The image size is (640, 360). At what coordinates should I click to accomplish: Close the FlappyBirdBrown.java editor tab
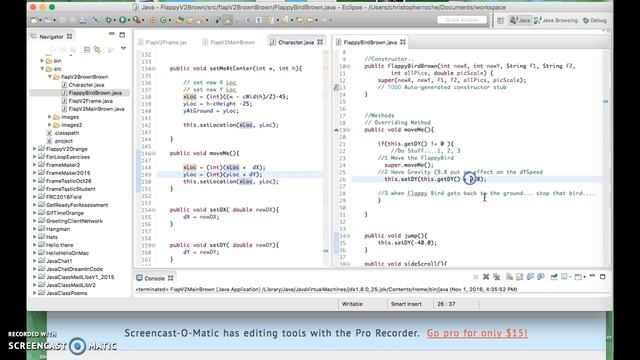tap(403, 42)
